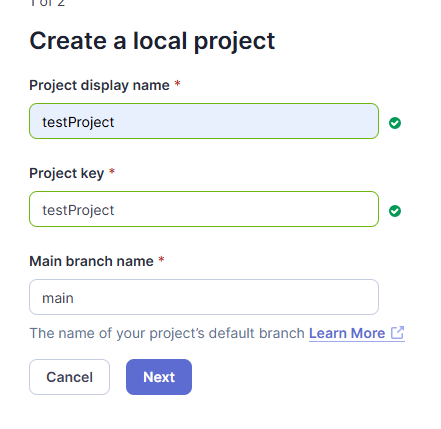Open the Learn More link
The width and height of the screenshot is (441, 429).
point(347,333)
